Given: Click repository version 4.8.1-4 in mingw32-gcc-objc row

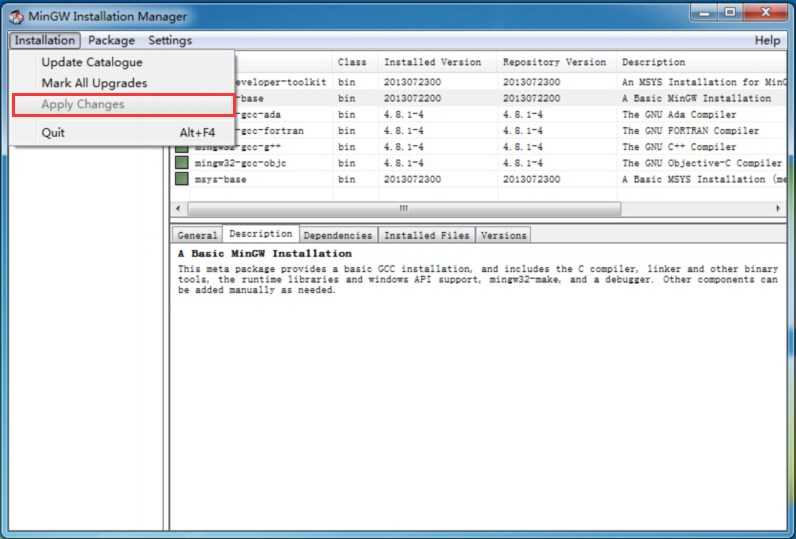Looking at the screenshot, I should 522,163.
